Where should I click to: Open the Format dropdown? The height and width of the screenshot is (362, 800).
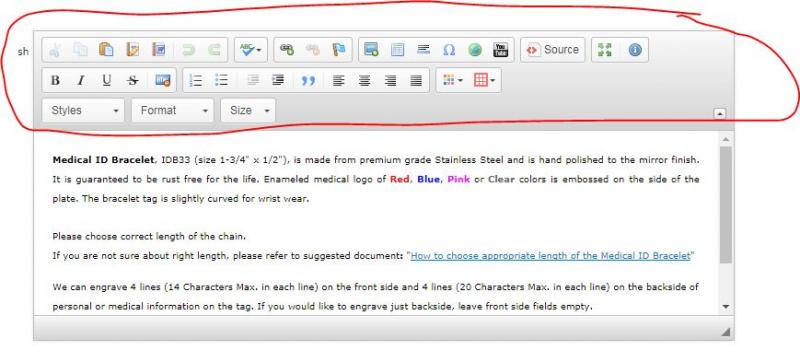pyautogui.click(x=172, y=110)
